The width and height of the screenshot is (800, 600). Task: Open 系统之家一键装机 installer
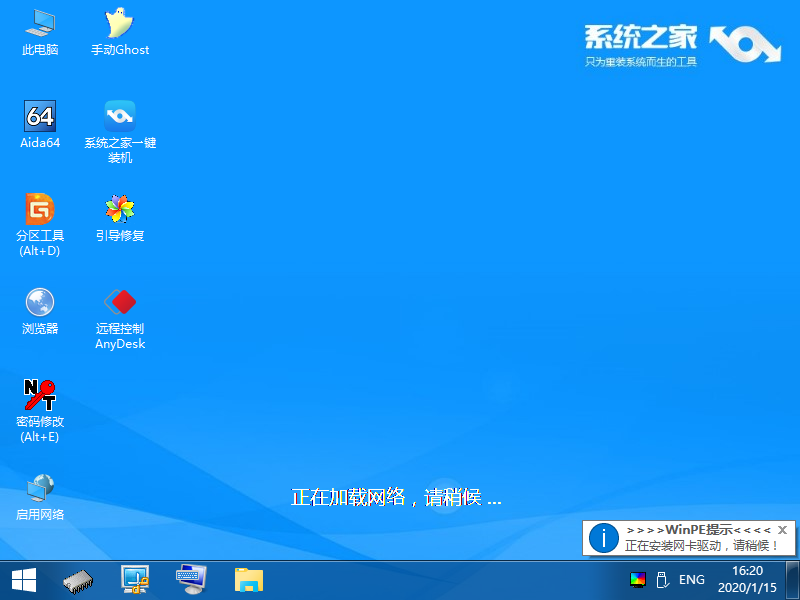click(x=119, y=117)
